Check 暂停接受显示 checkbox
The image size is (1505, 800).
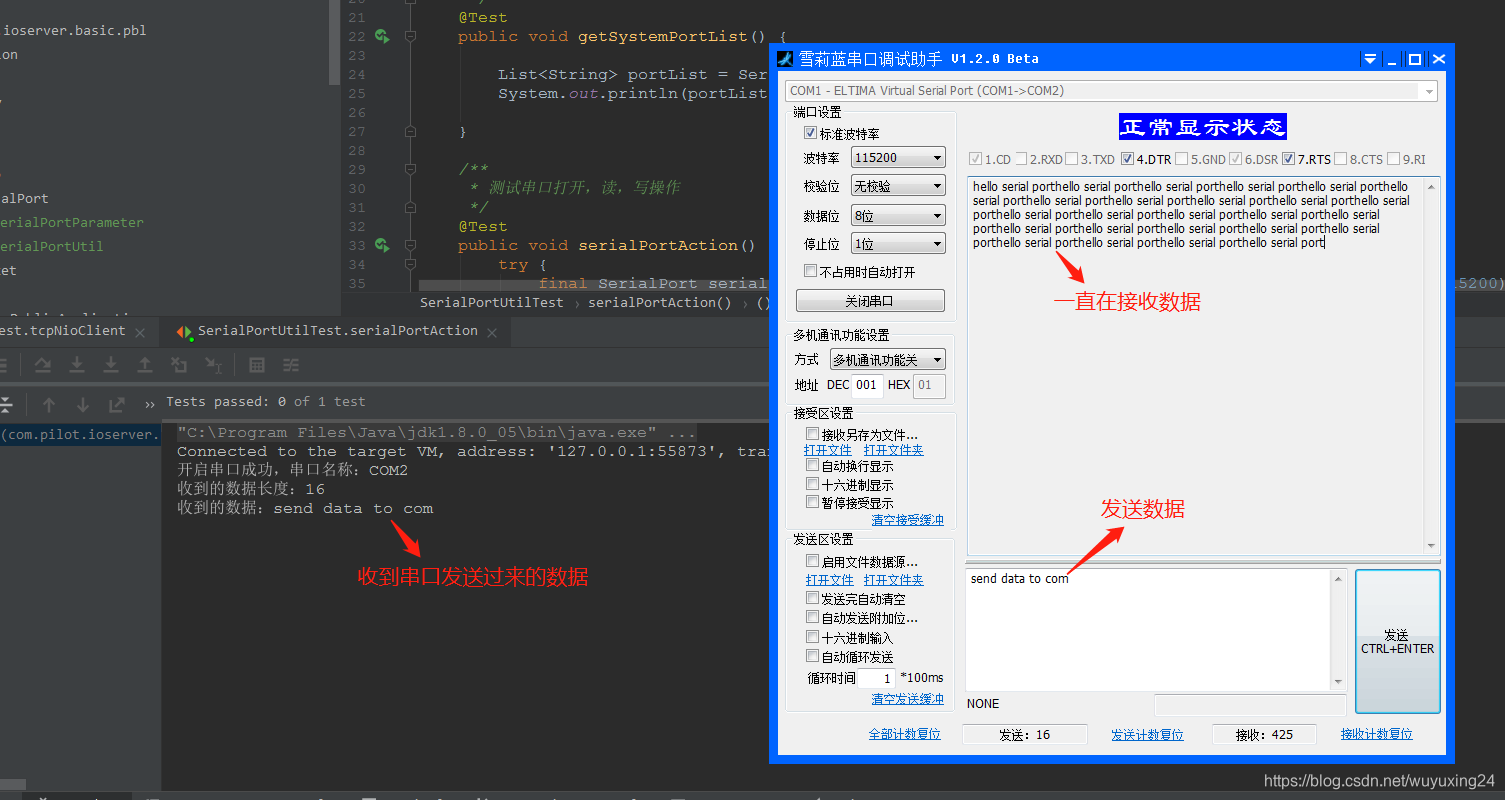click(812, 503)
